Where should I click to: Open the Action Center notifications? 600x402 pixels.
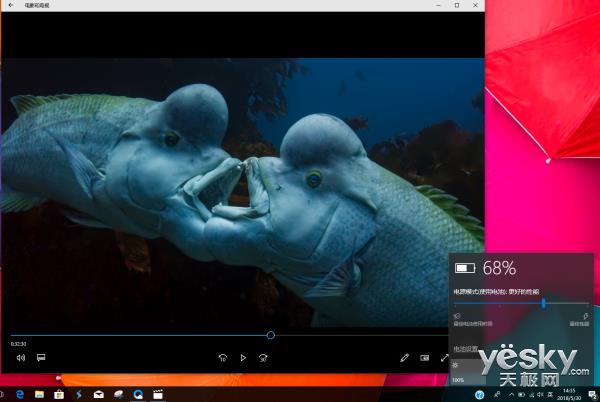[x=590, y=394]
